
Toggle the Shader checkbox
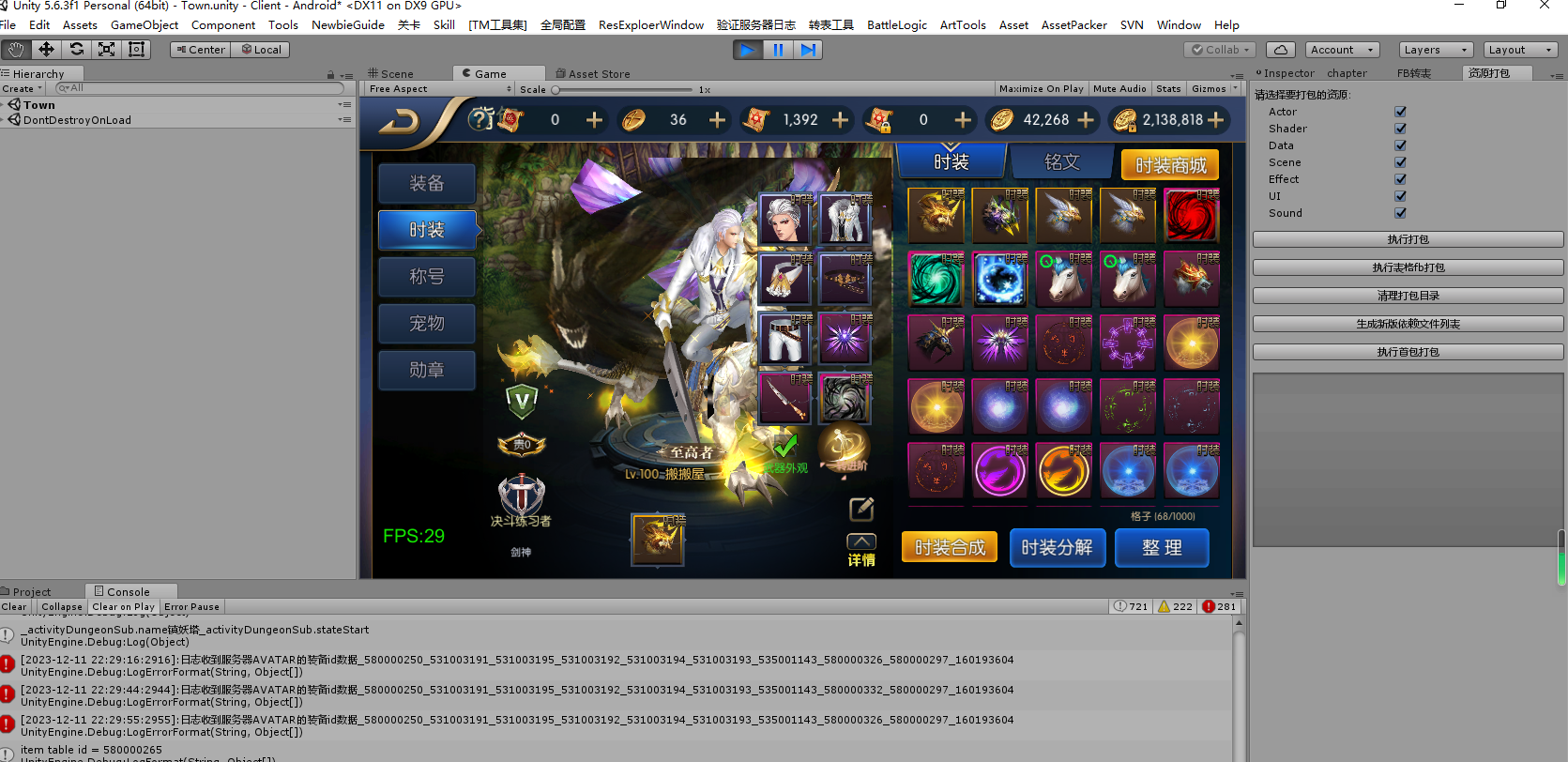[1400, 129]
